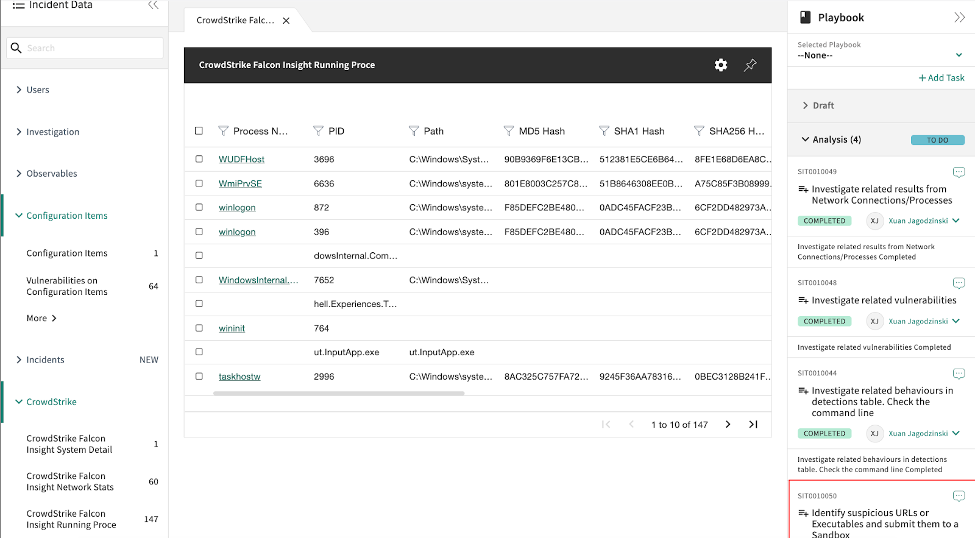Click the task icon beside Investigate related vulnerabilities
Image resolution: width=977 pixels, height=539 pixels.
(x=803, y=300)
